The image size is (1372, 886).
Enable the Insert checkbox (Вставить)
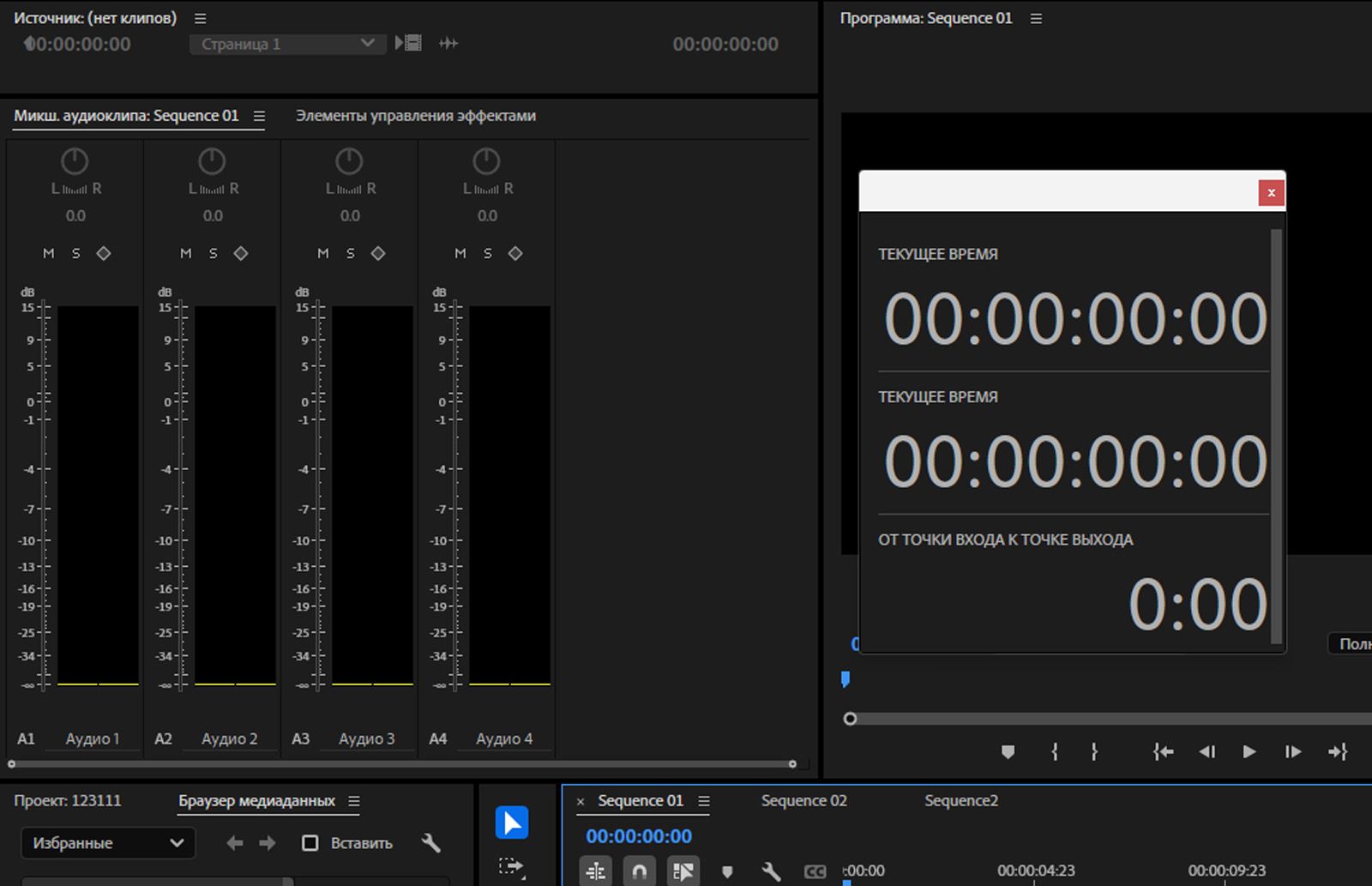click(x=310, y=843)
